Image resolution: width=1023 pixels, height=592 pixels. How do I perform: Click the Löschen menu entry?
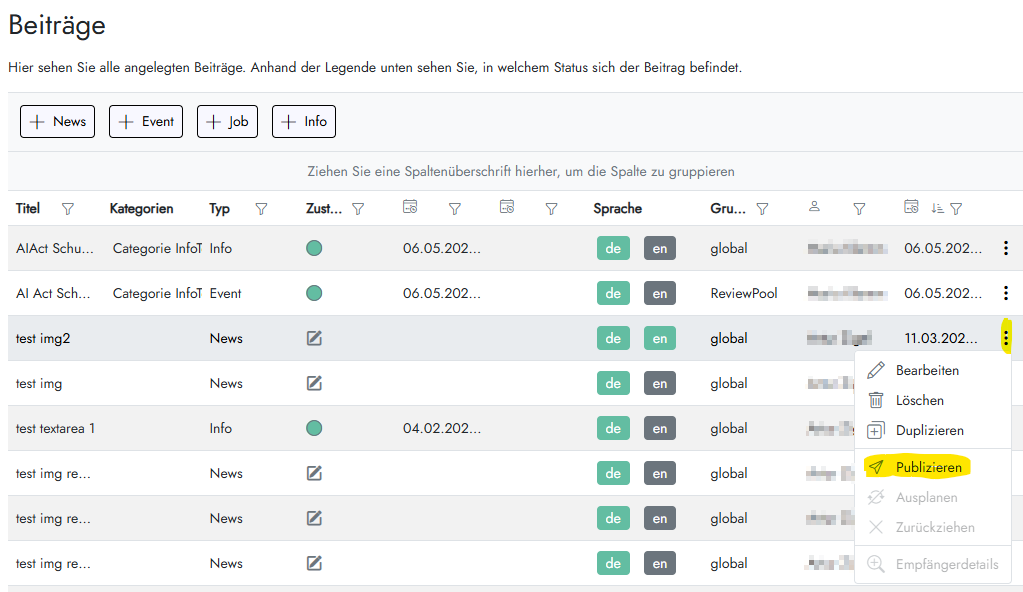tap(919, 400)
